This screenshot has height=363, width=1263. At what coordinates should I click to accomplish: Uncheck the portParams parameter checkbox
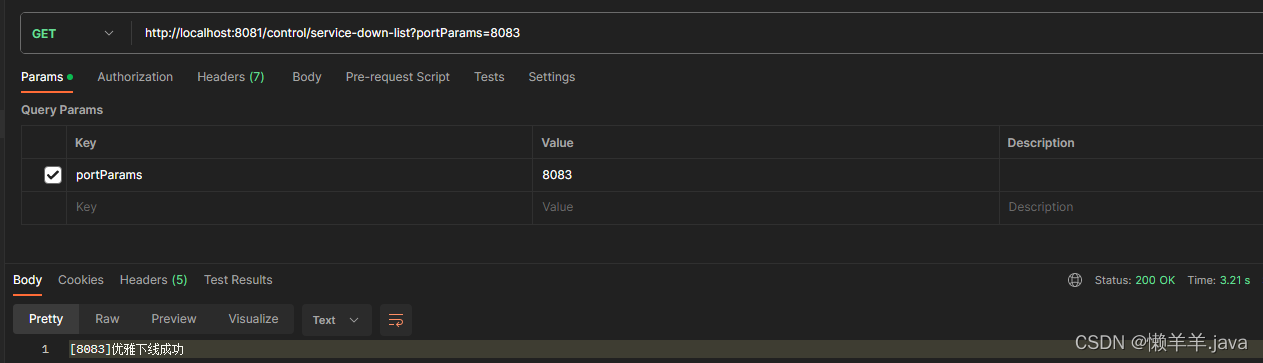point(53,175)
